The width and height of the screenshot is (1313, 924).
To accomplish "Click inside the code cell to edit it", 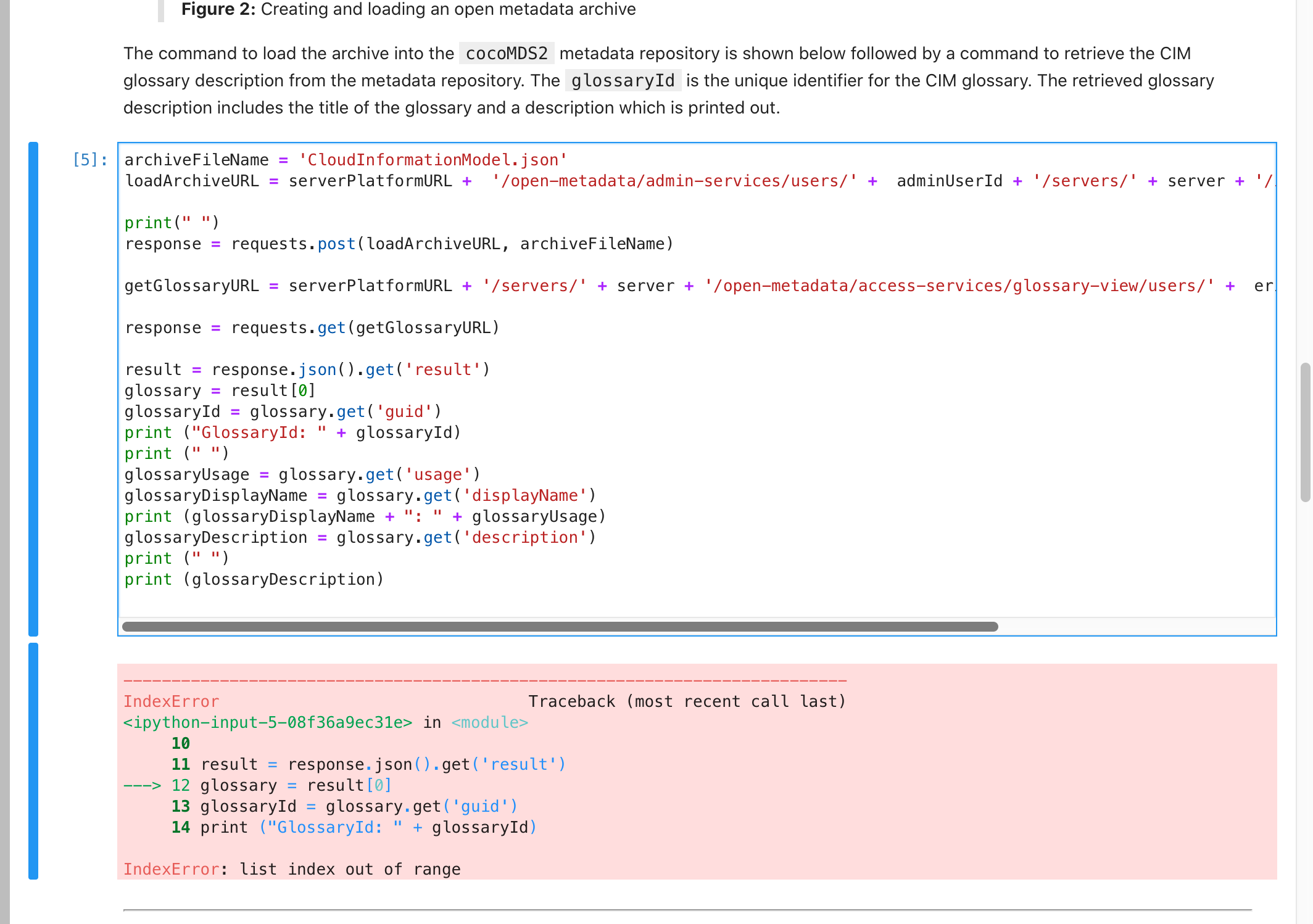I will pos(494,327).
